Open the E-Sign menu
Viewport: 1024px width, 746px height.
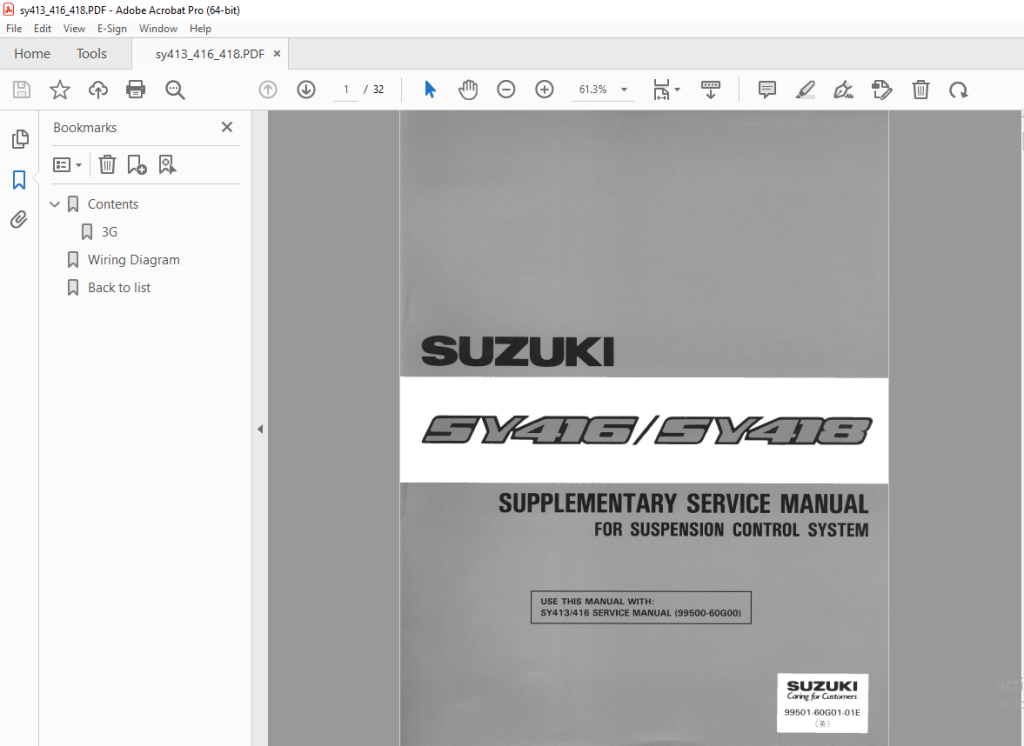[112, 29]
